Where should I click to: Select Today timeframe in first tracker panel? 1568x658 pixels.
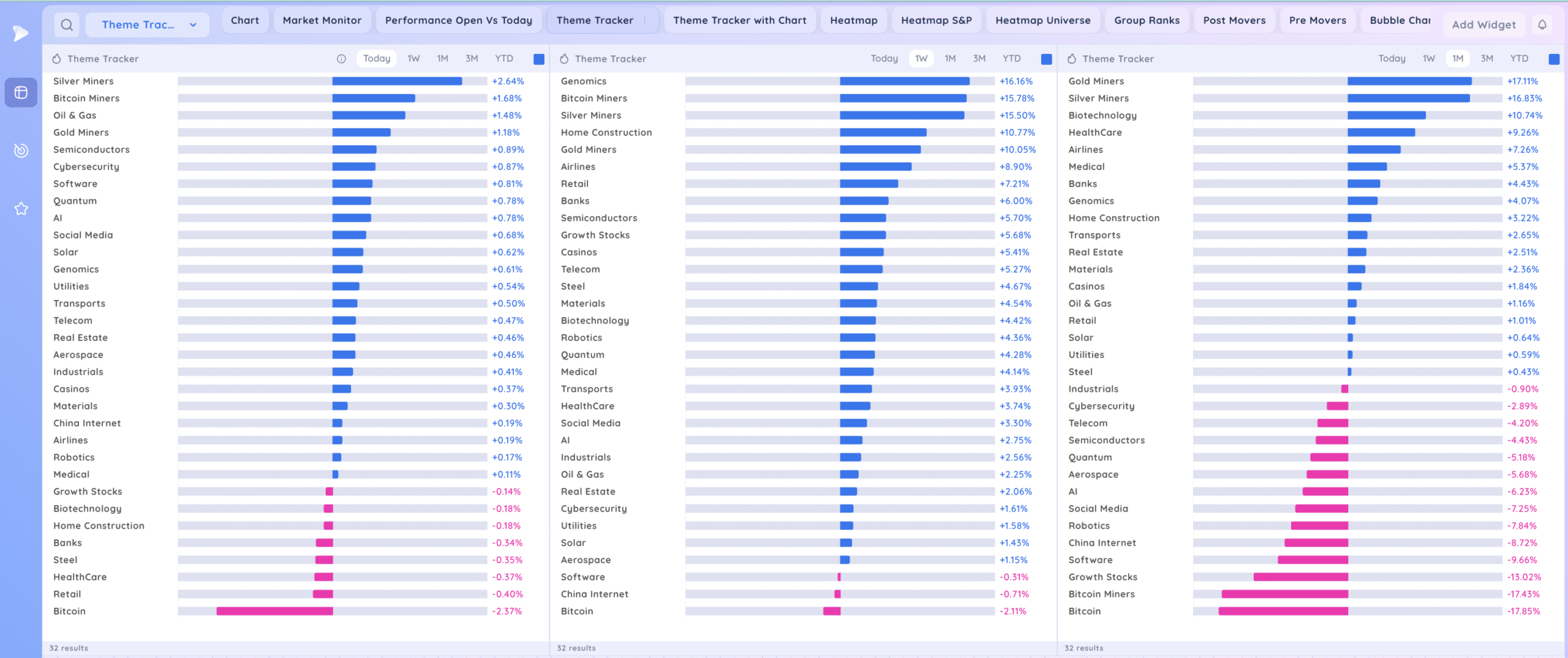(x=376, y=59)
